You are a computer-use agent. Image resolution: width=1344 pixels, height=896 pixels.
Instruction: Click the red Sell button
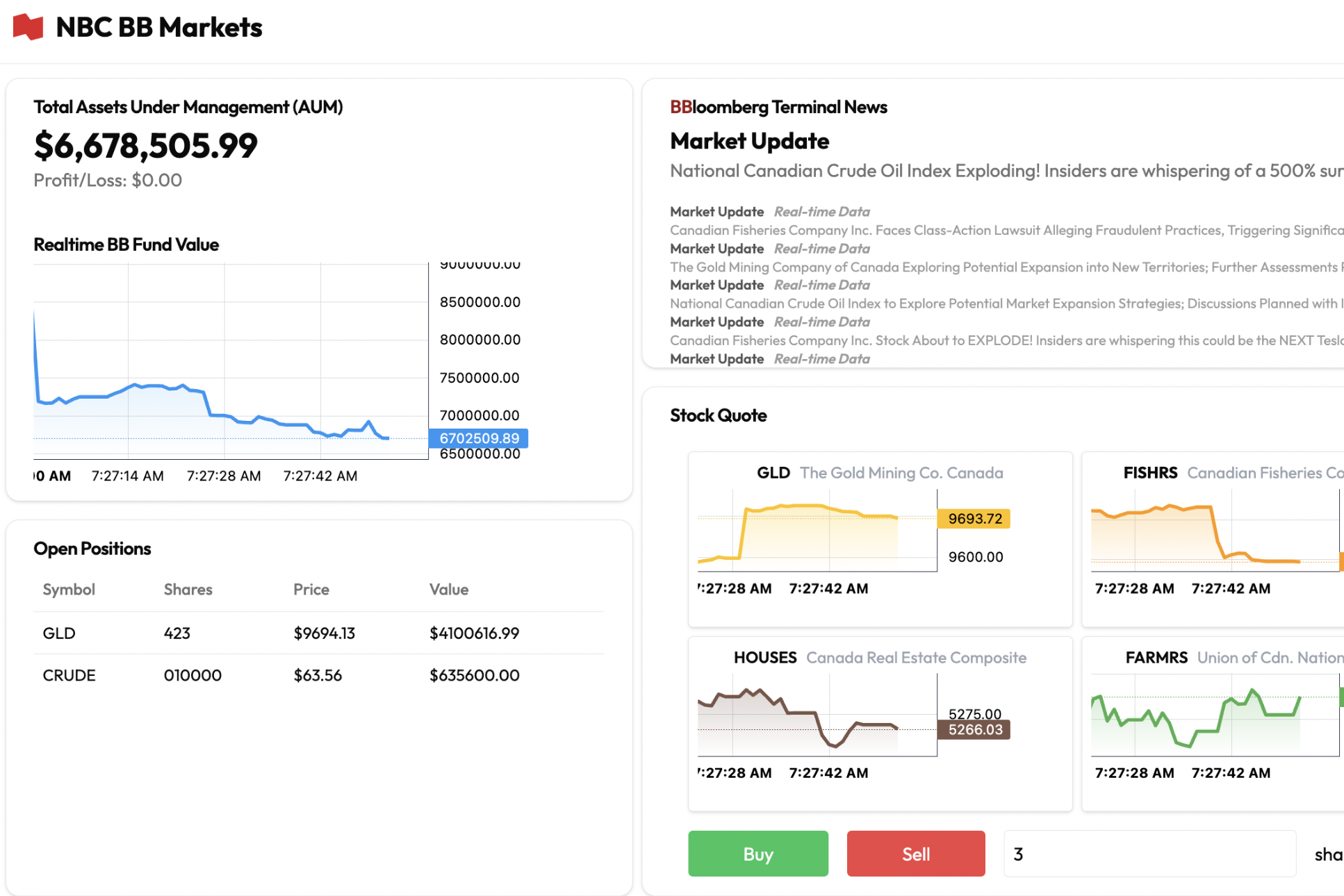(x=915, y=854)
